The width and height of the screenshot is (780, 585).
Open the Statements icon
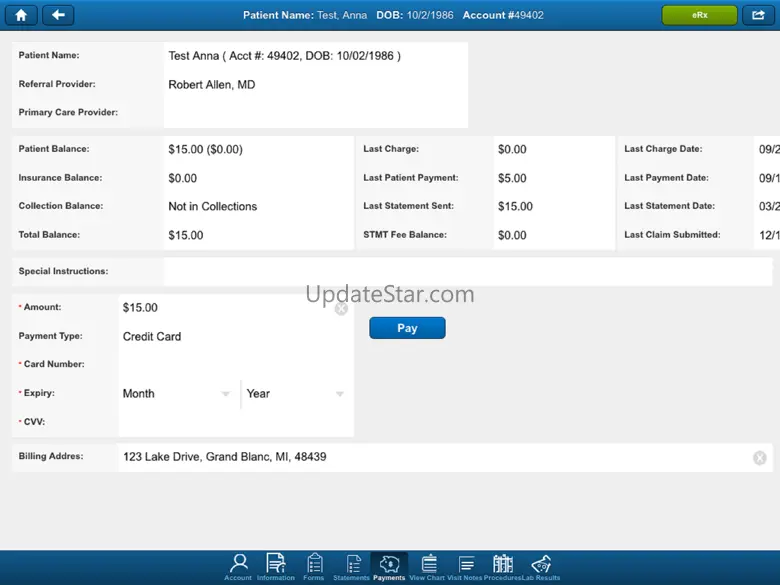[x=351, y=566]
